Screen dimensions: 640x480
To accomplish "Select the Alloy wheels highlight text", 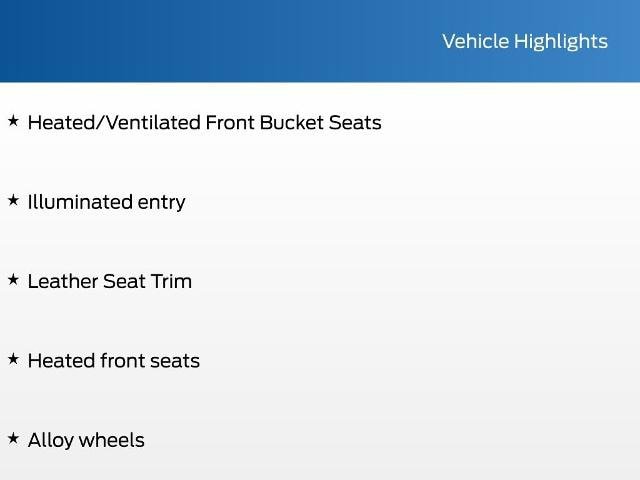I will pyautogui.click(x=86, y=441).
